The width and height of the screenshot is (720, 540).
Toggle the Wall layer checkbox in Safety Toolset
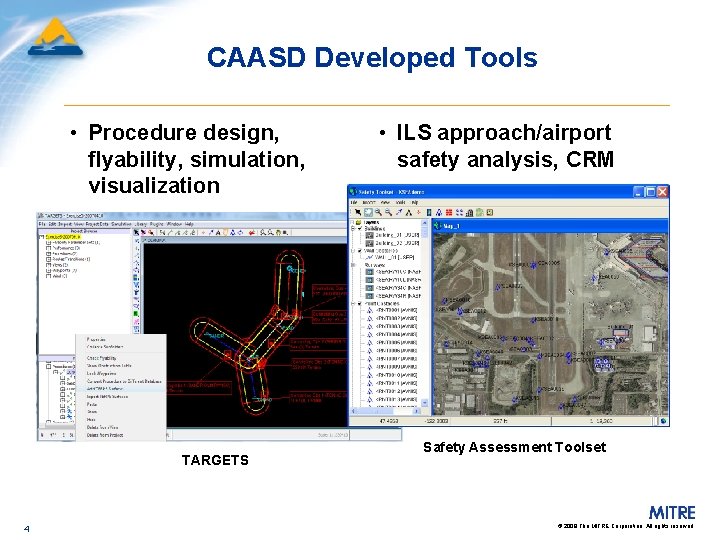pyautogui.click(x=360, y=251)
